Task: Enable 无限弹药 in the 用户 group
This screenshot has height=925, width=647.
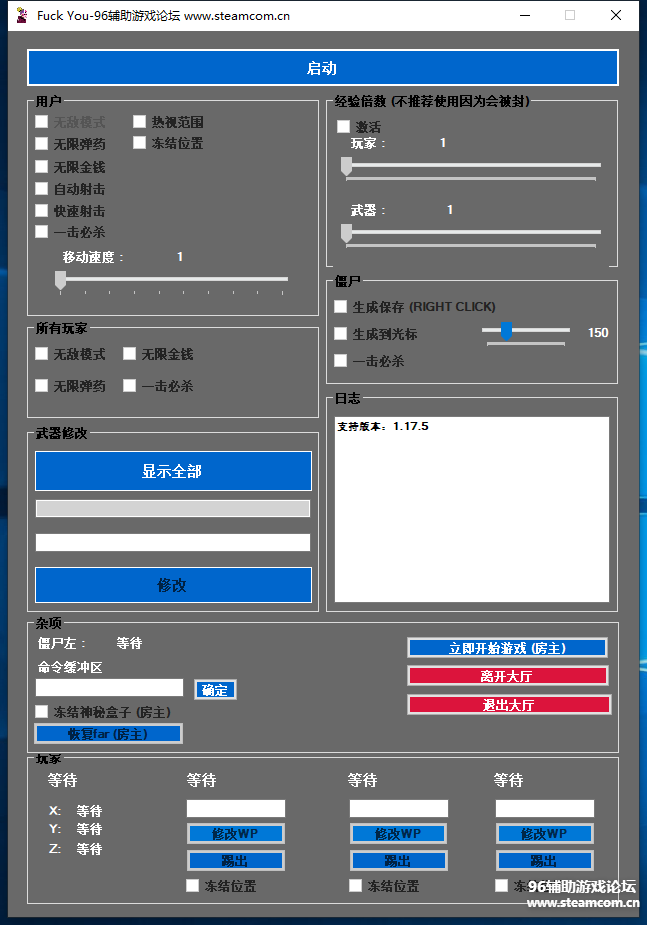Action: [41, 143]
